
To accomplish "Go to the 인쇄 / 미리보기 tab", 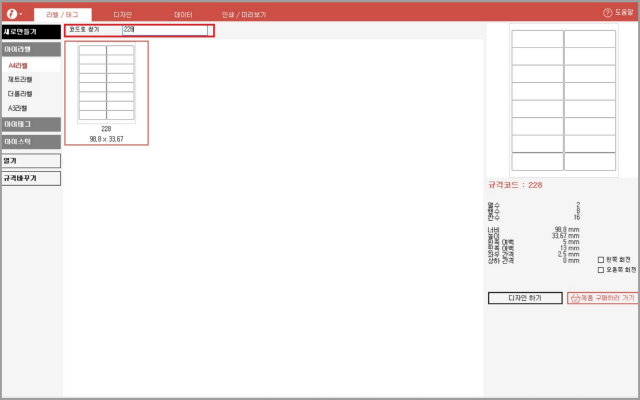I will pyautogui.click(x=244, y=15).
